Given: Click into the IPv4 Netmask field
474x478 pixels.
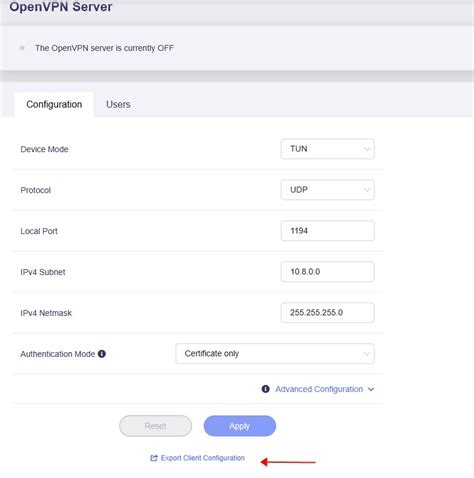Looking at the screenshot, I should pyautogui.click(x=328, y=313).
